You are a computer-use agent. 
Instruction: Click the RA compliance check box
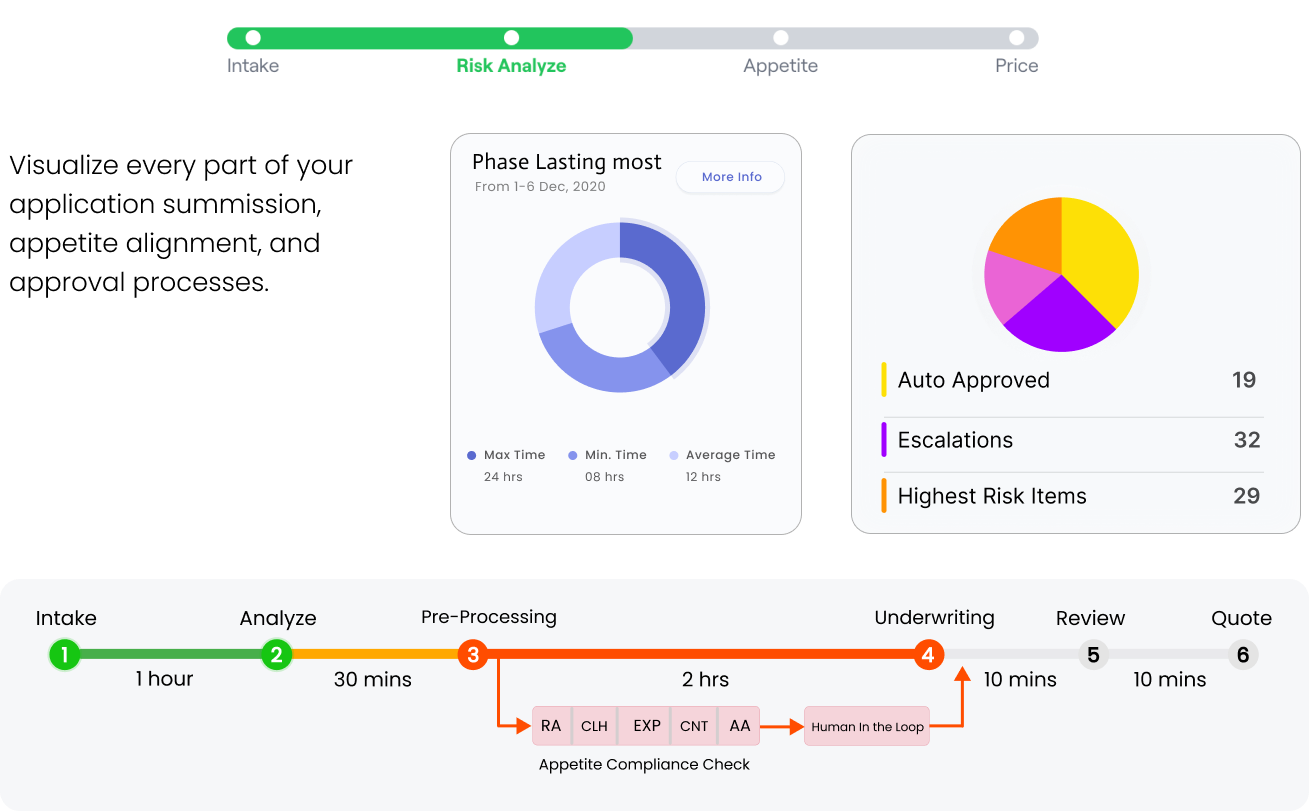click(551, 726)
